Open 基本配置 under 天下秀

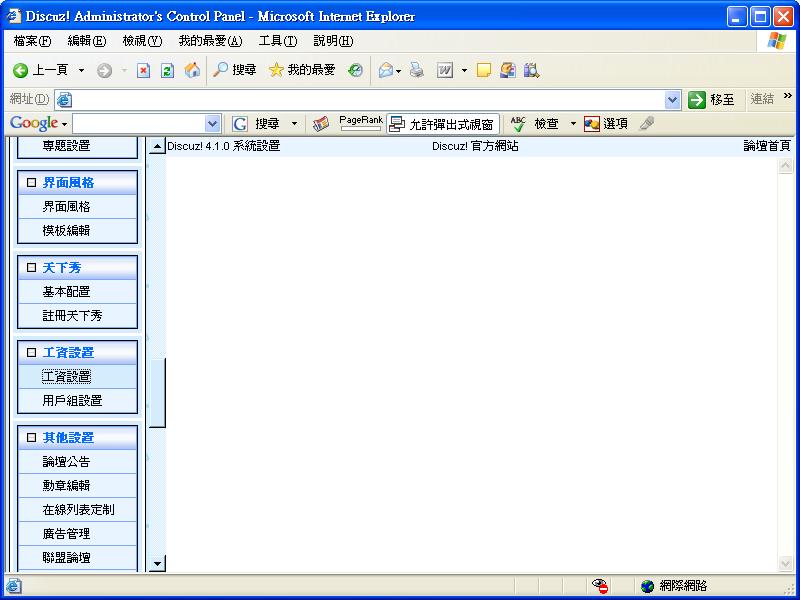(66, 292)
